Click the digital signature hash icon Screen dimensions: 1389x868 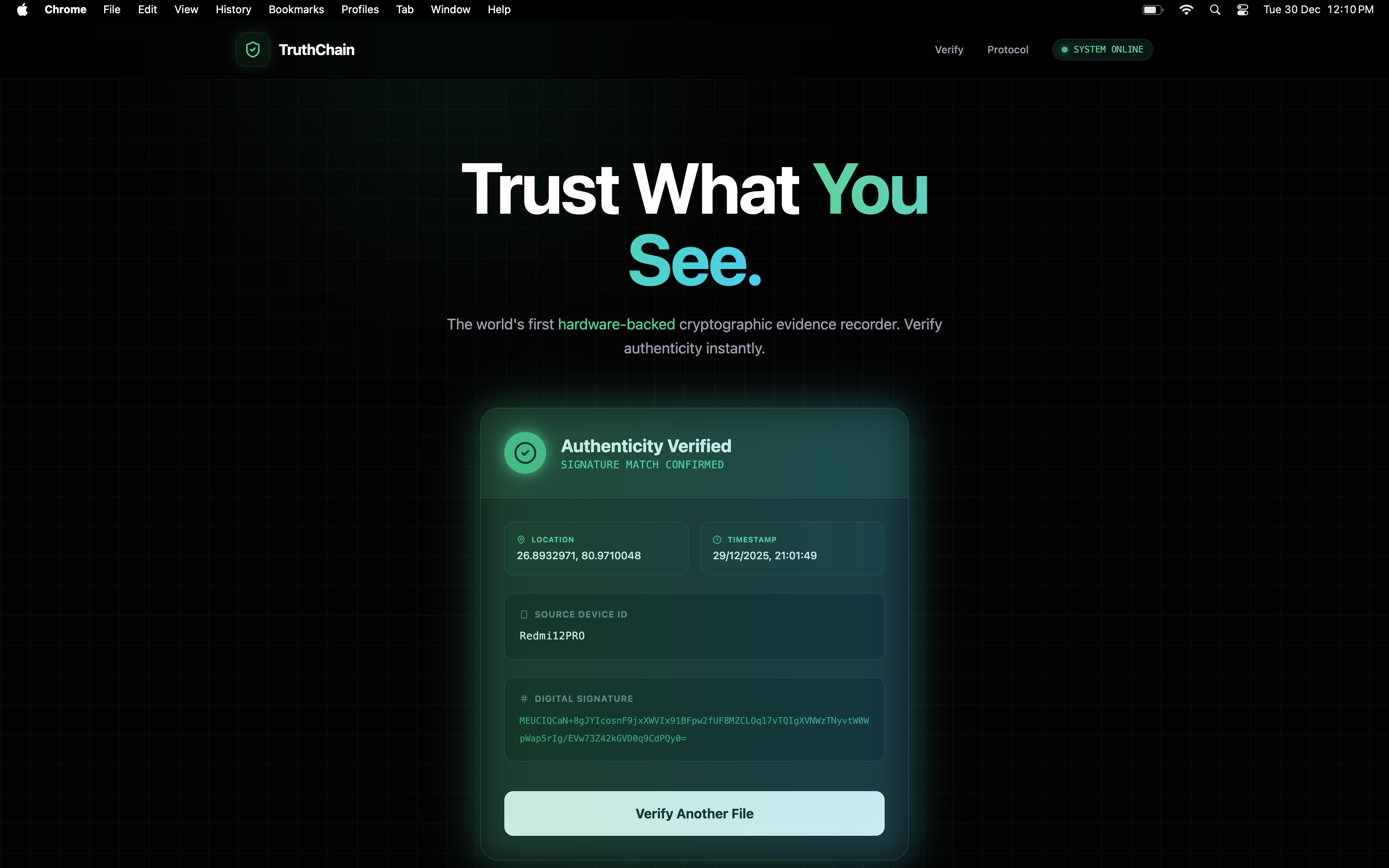click(523, 699)
